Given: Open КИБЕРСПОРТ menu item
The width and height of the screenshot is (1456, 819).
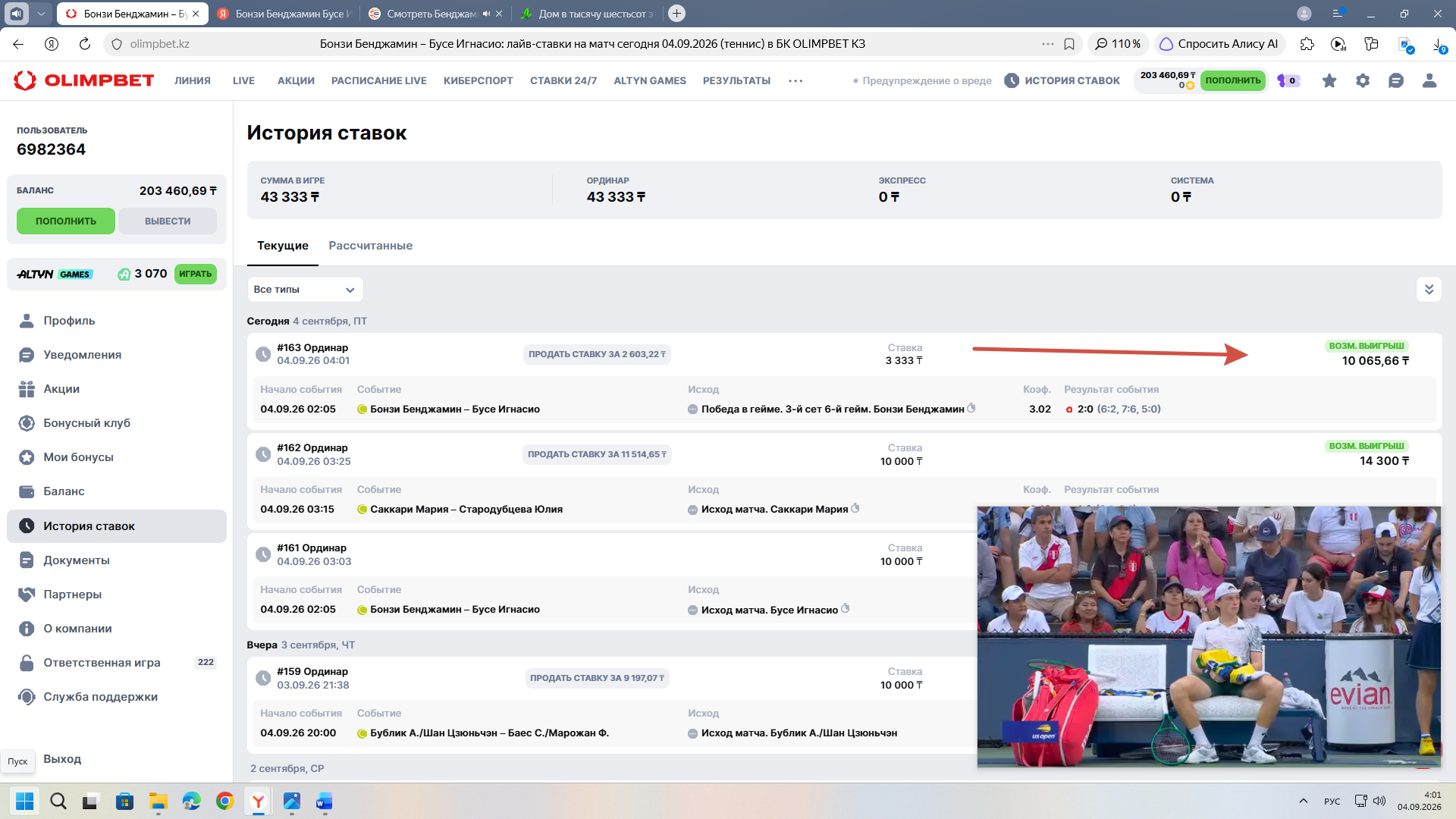Looking at the screenshot, I should click(x=478, y=80).
